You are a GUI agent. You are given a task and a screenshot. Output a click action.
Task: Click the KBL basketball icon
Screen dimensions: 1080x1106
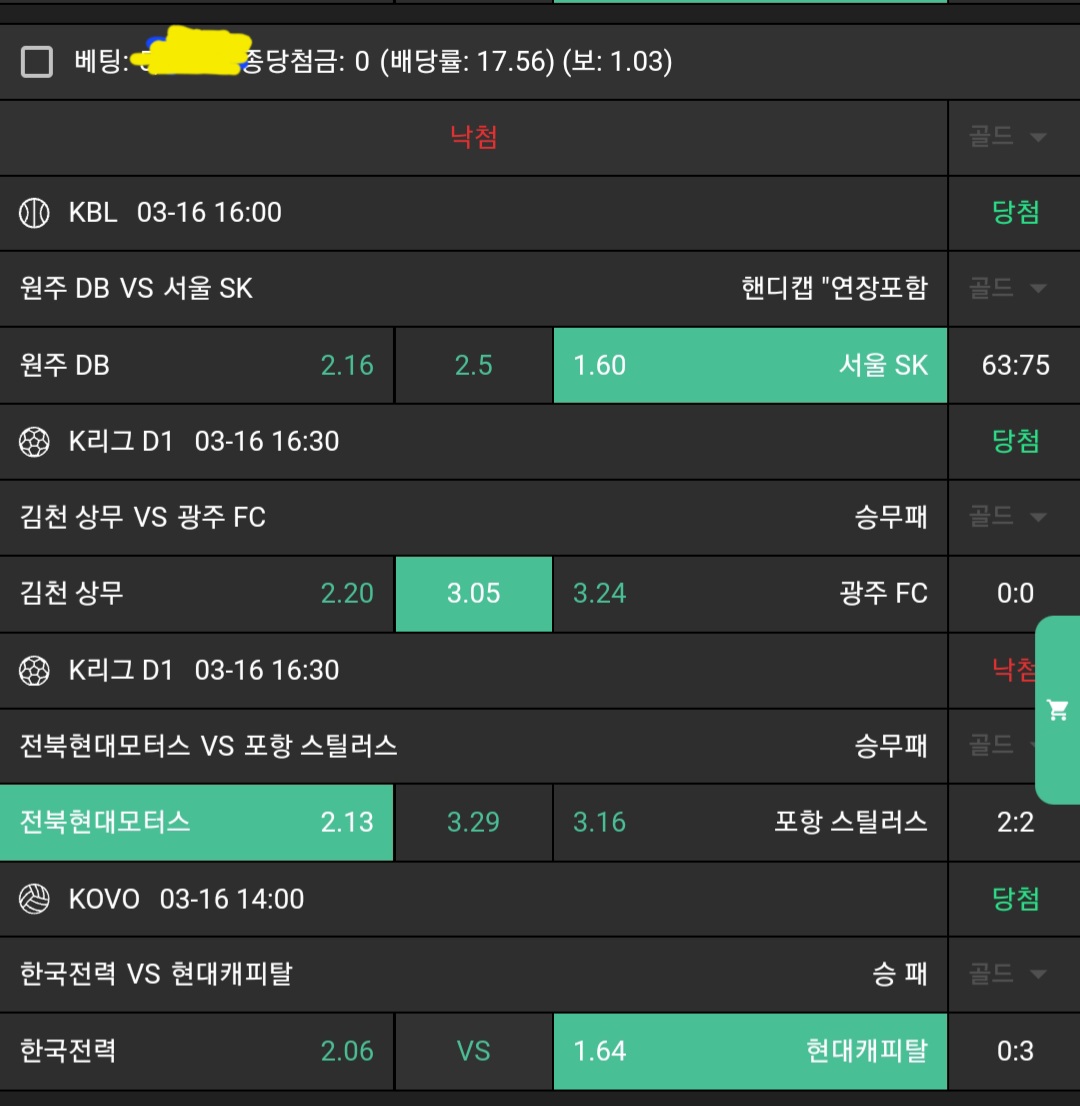(34, 212)
